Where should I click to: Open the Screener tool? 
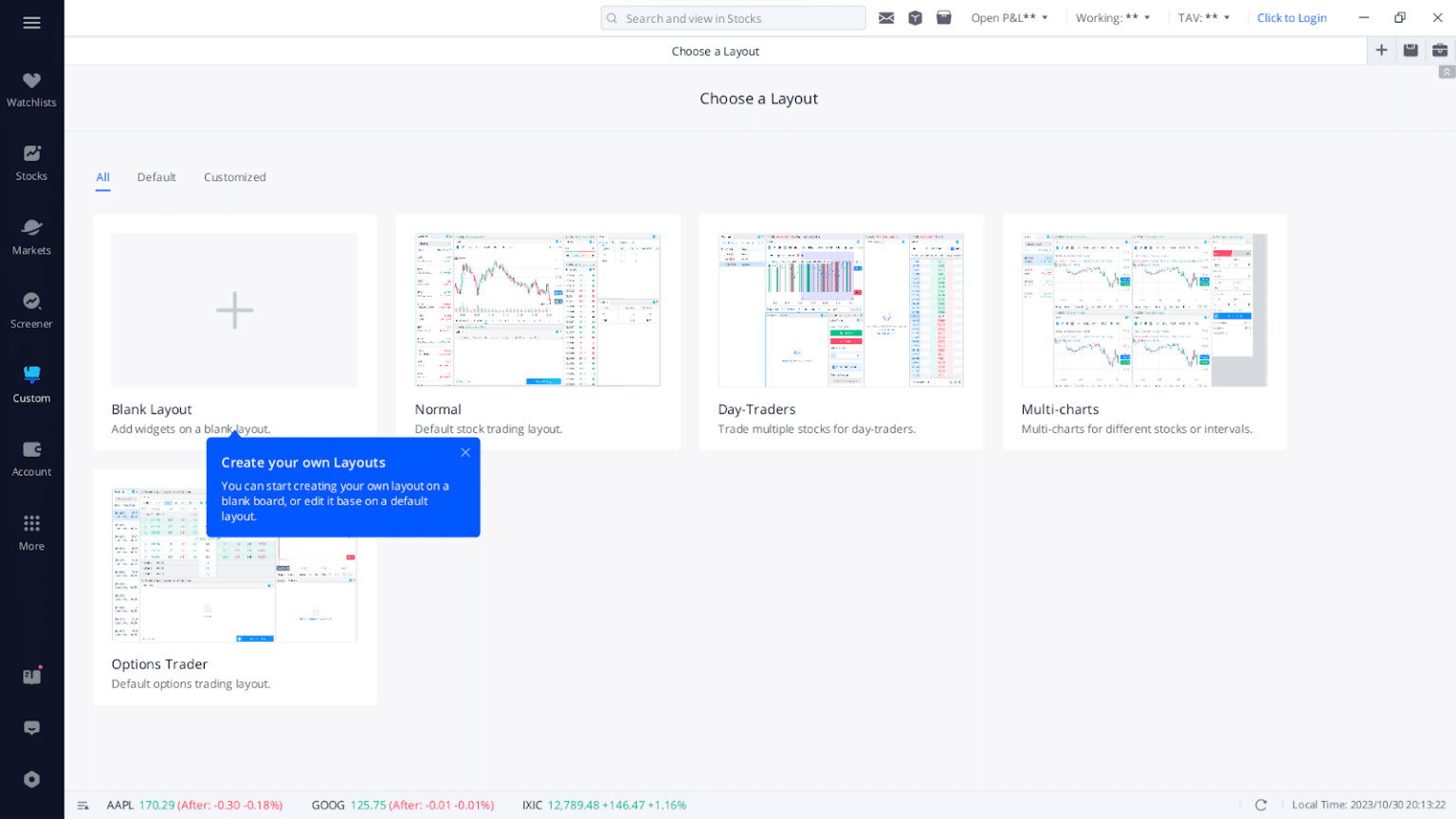tap(31, 311)
